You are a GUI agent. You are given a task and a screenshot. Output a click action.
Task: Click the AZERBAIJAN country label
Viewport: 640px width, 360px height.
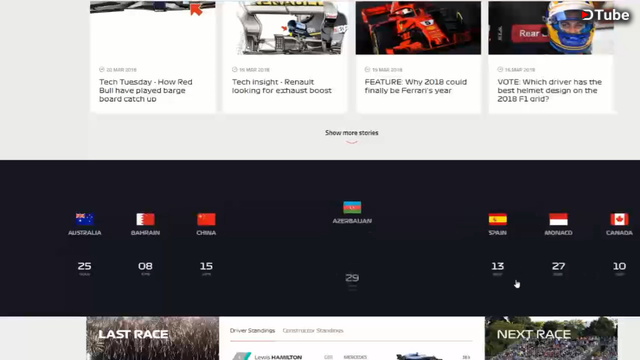(352, 221)
